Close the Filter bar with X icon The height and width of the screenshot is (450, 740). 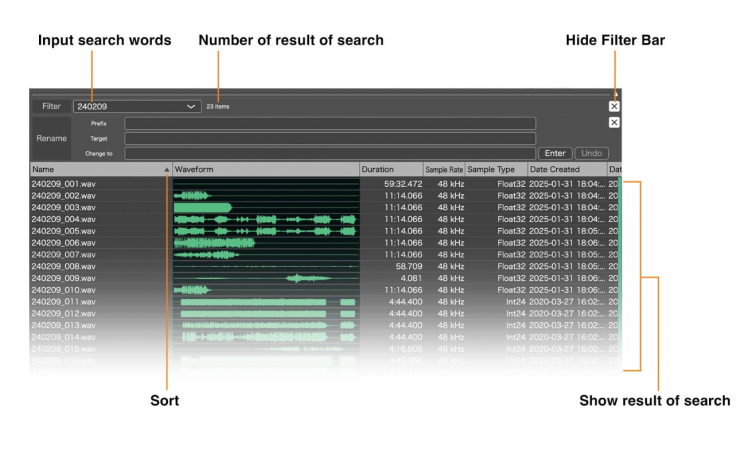click(614, 106)
